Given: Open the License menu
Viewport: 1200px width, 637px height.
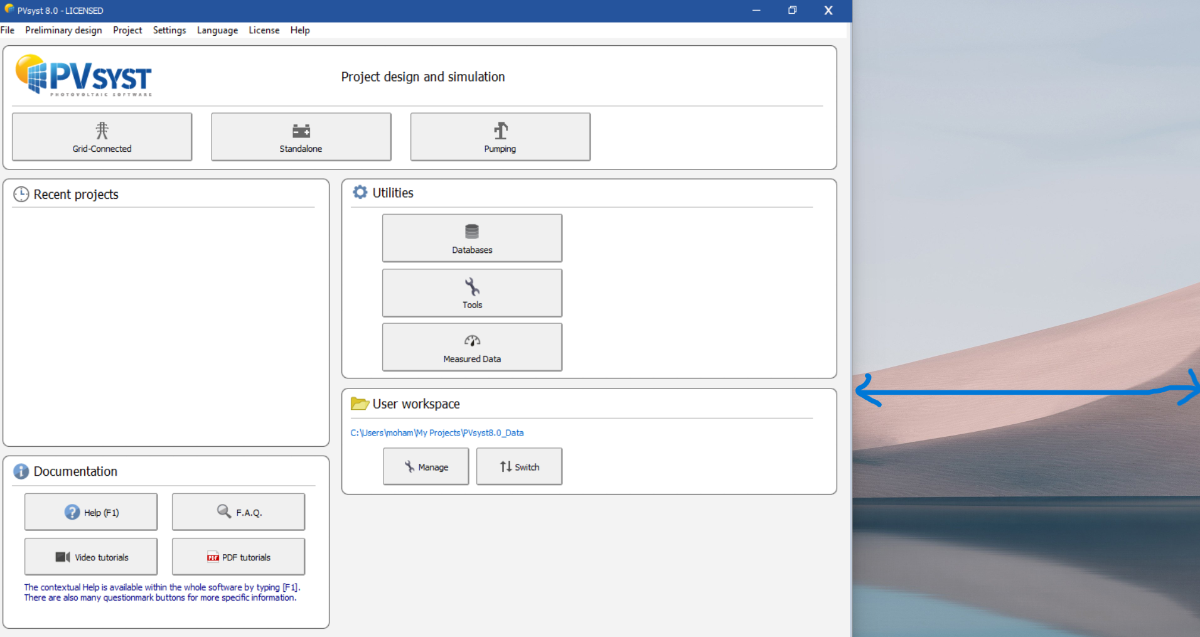Looking at the screenshot, I should [x=264, y=30].
